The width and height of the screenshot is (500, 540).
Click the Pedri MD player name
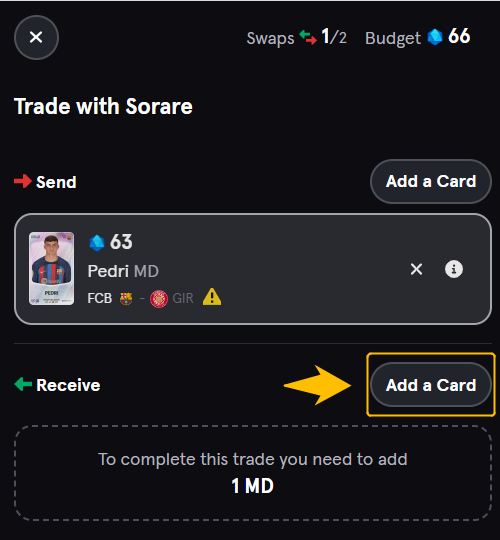[123, 271]
